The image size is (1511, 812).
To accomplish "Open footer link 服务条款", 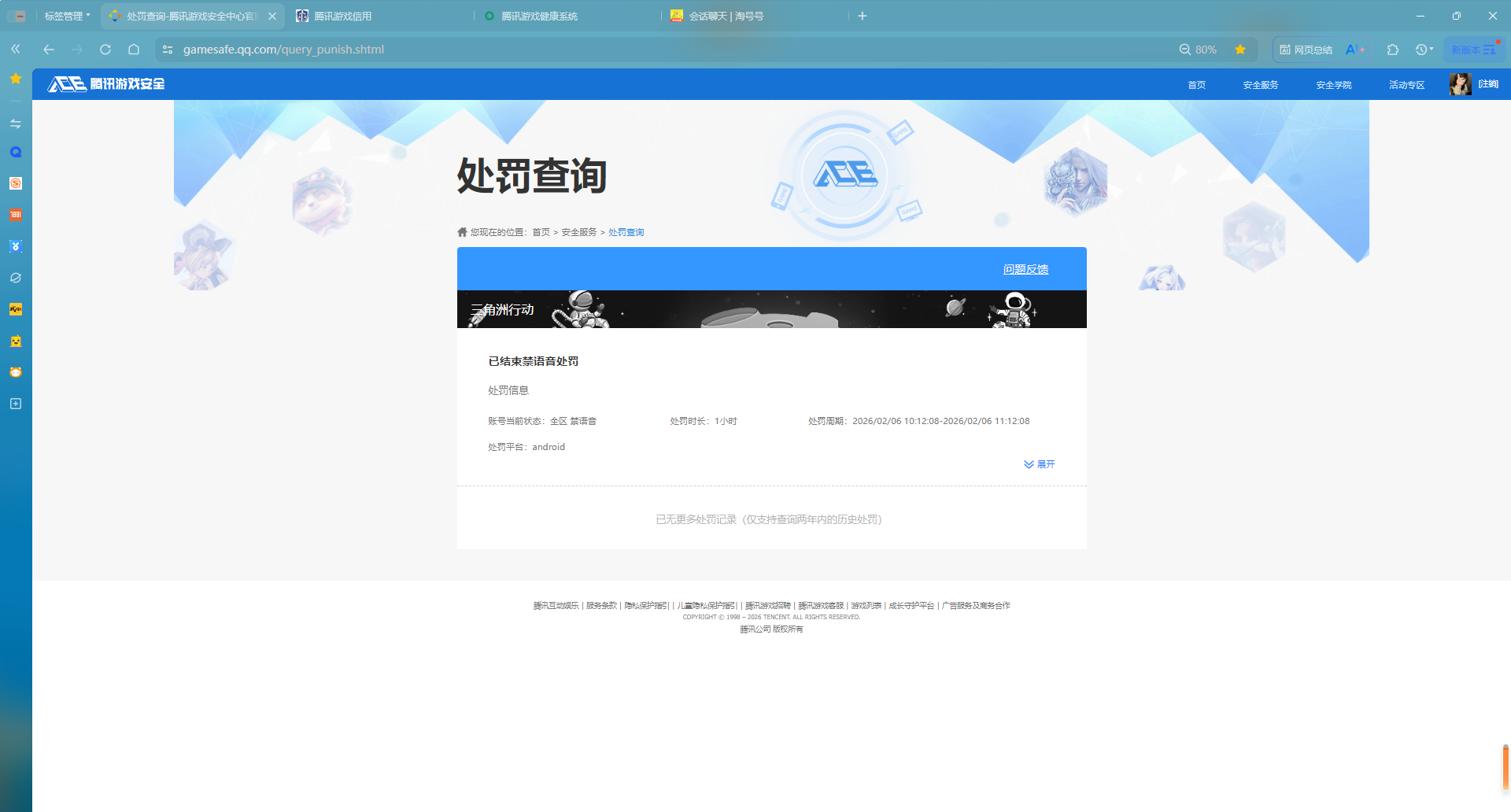I will click(601, 606).
